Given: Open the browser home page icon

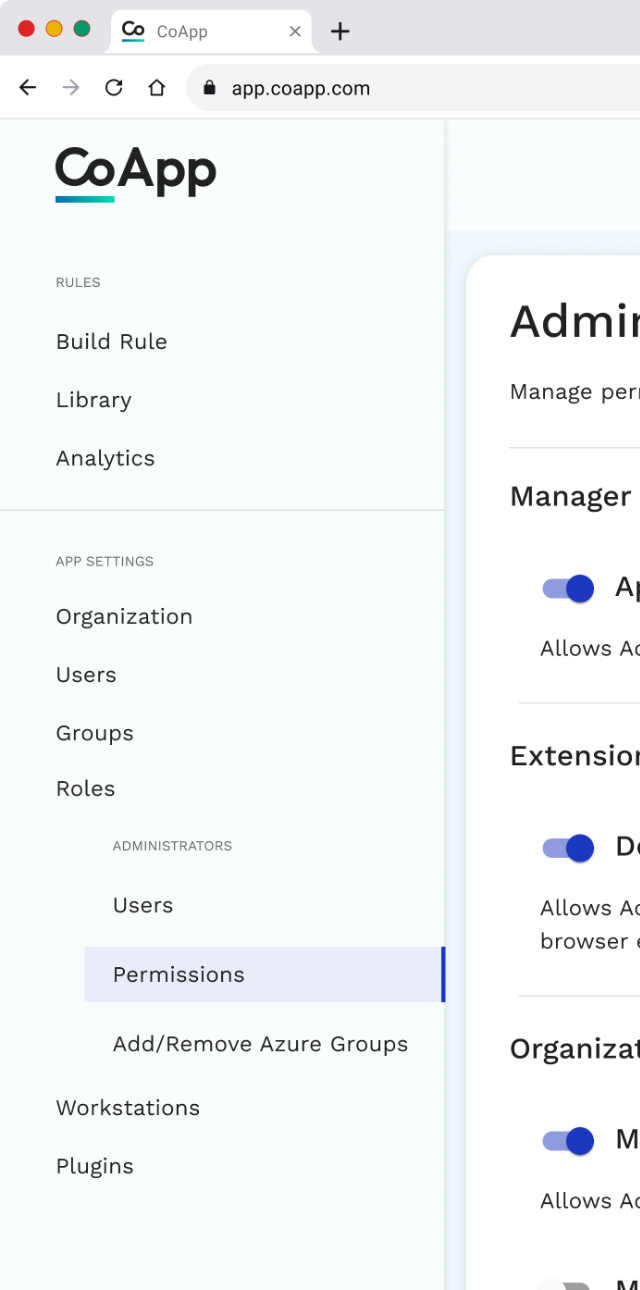Looking at the screenshot, I should click(157, 88).
